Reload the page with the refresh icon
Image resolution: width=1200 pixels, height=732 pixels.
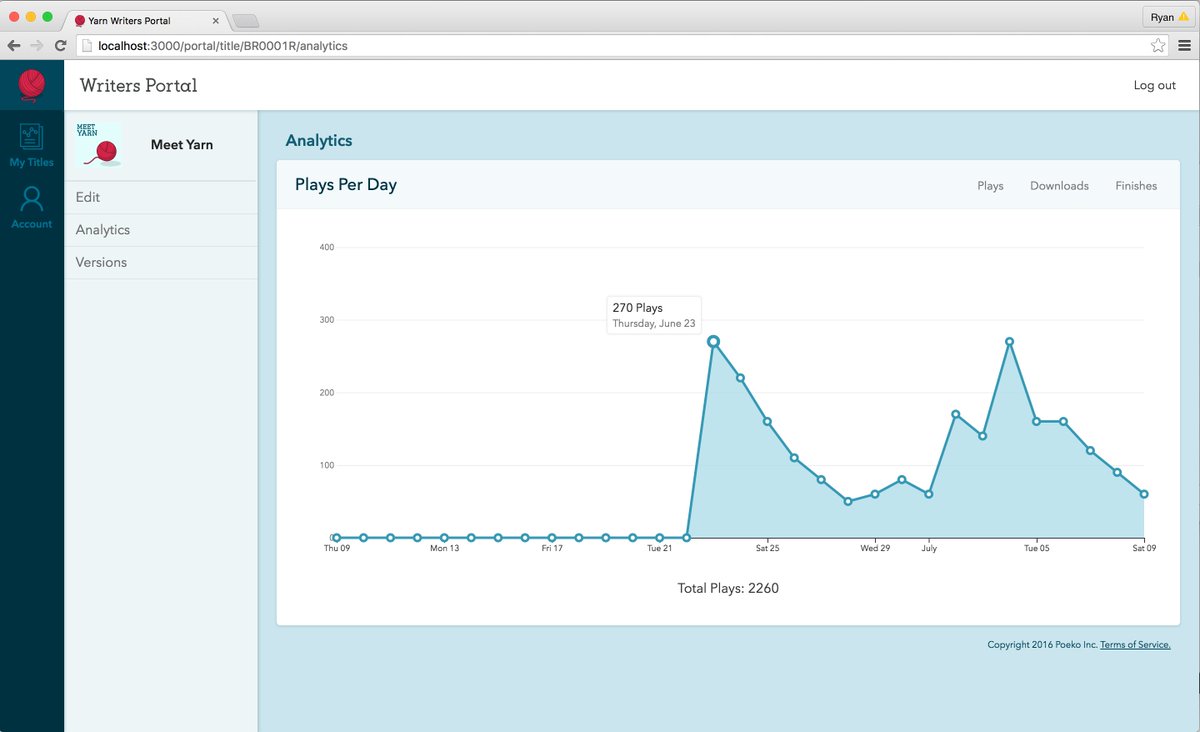61,45
